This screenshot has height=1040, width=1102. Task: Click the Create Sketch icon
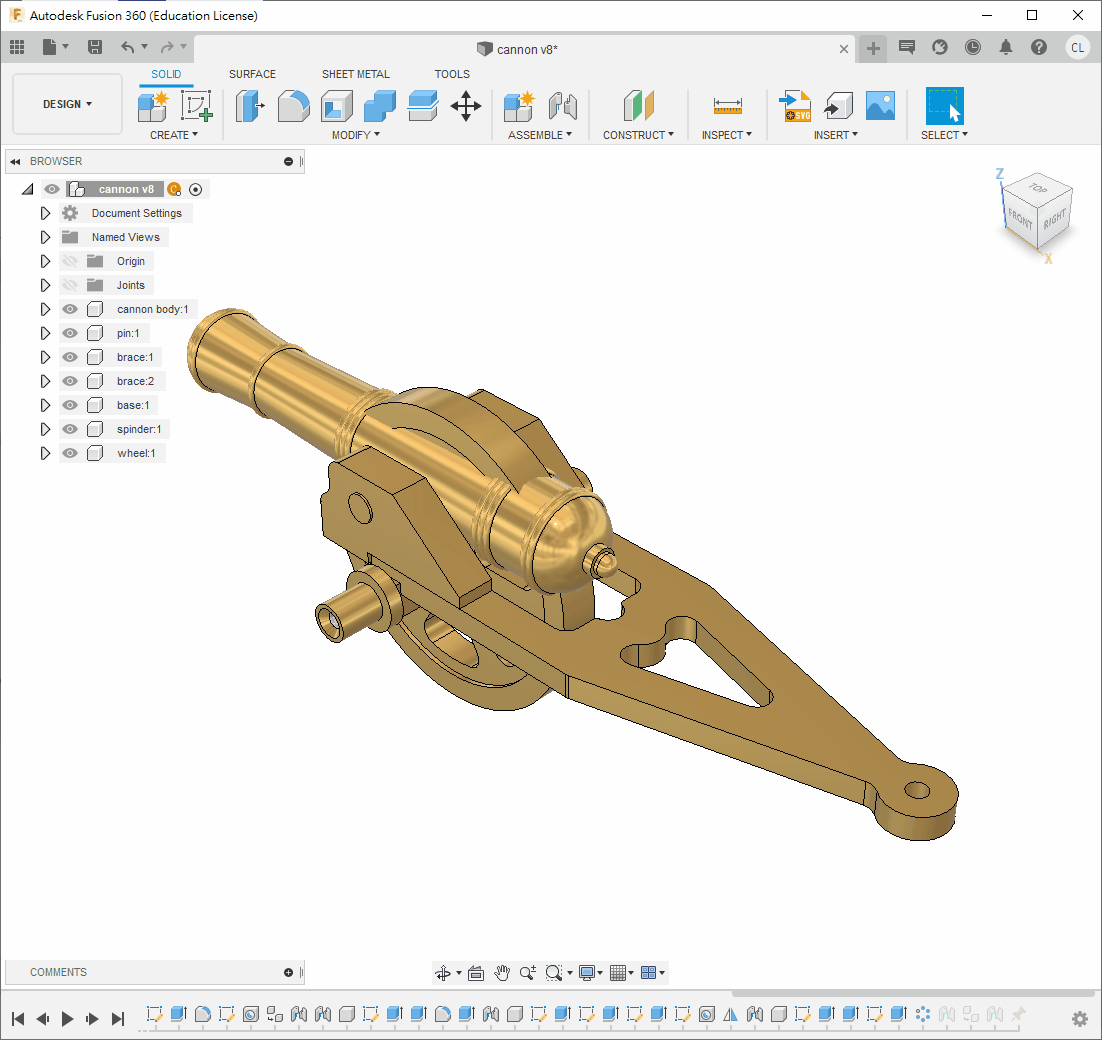(x=197, y=105)
